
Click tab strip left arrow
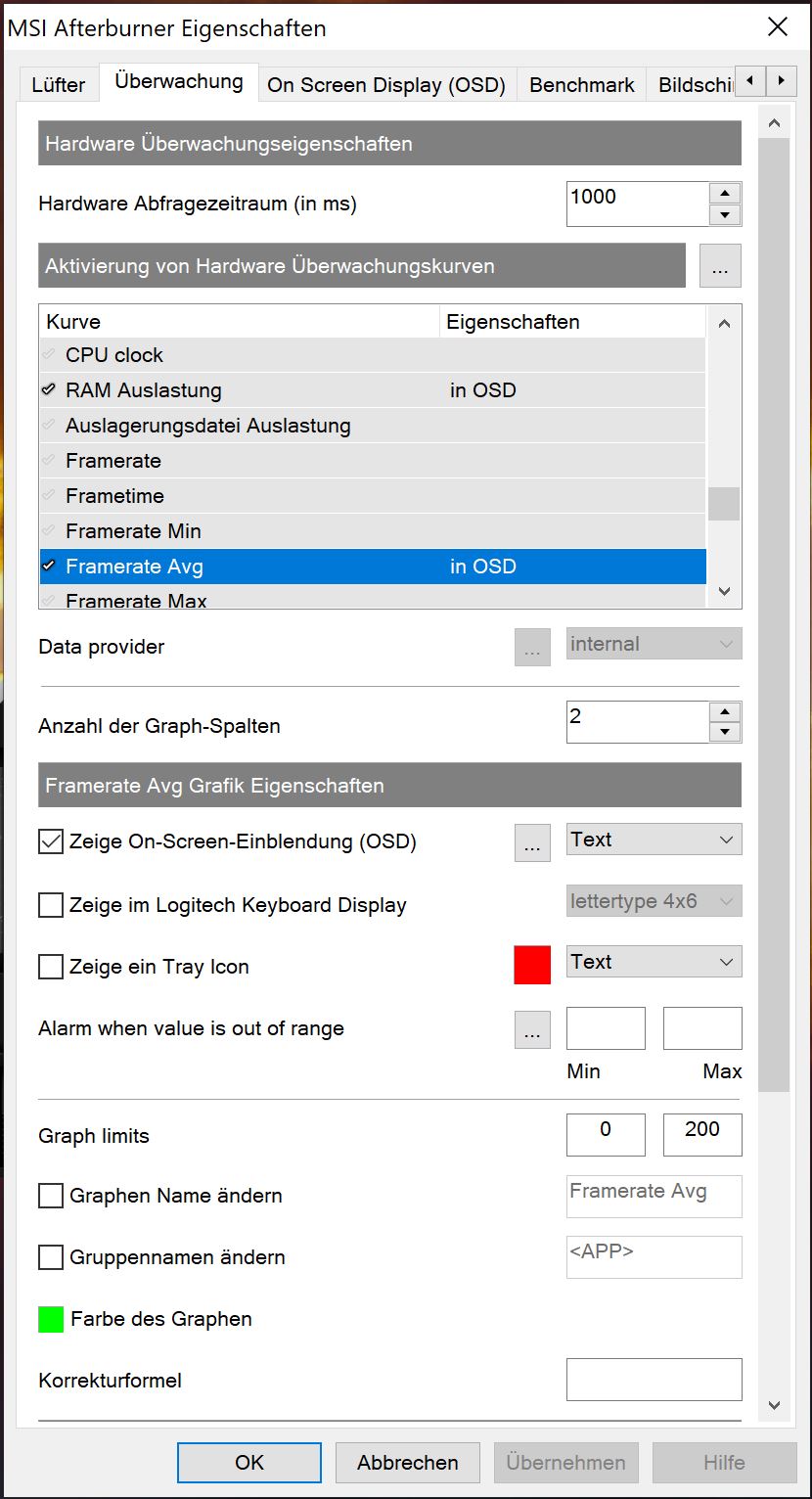point(749,80)
